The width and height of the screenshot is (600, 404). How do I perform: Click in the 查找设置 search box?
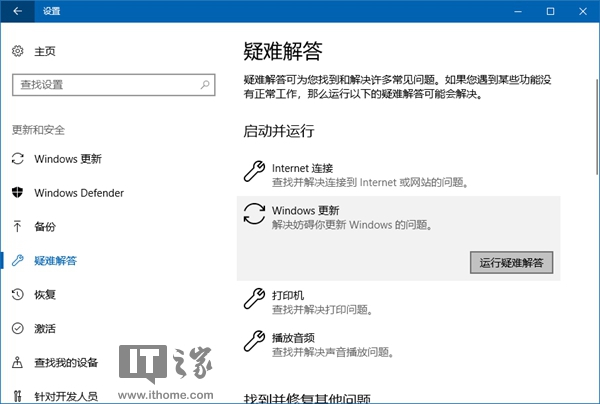[114, 85]
